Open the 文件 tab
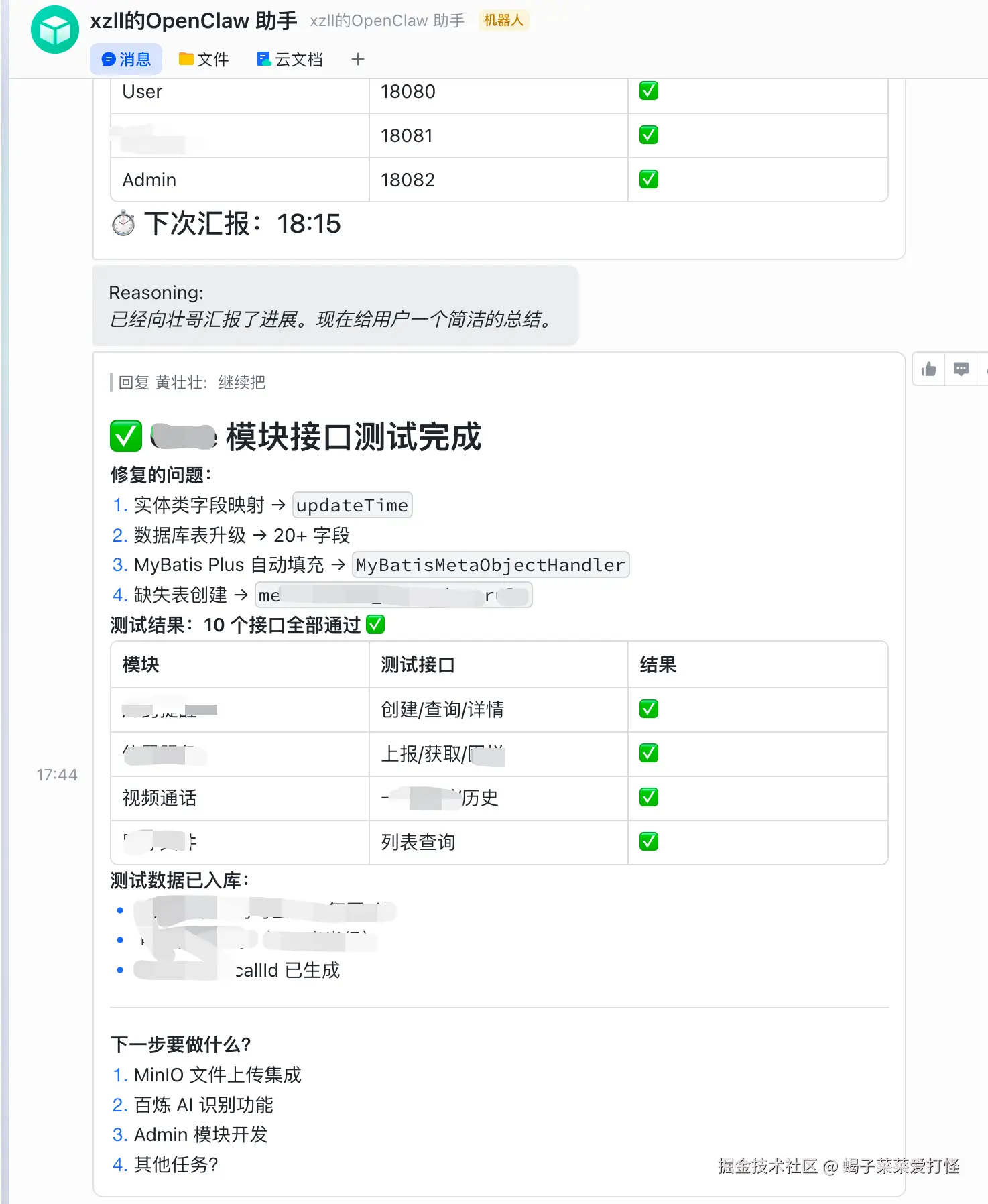This screenshot has width=988, height=1204. 204,60
